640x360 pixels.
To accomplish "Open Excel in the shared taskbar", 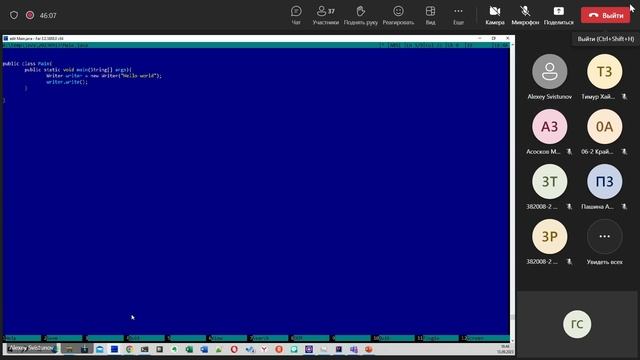I will point(189,349).
